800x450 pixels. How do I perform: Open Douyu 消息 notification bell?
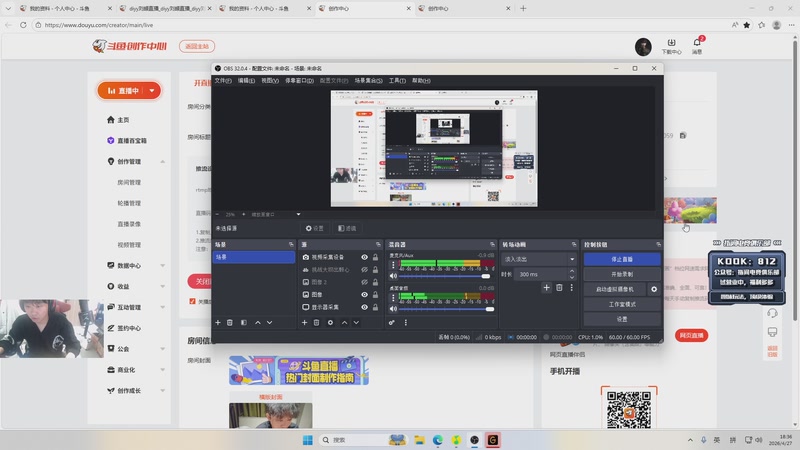(697, 46)
